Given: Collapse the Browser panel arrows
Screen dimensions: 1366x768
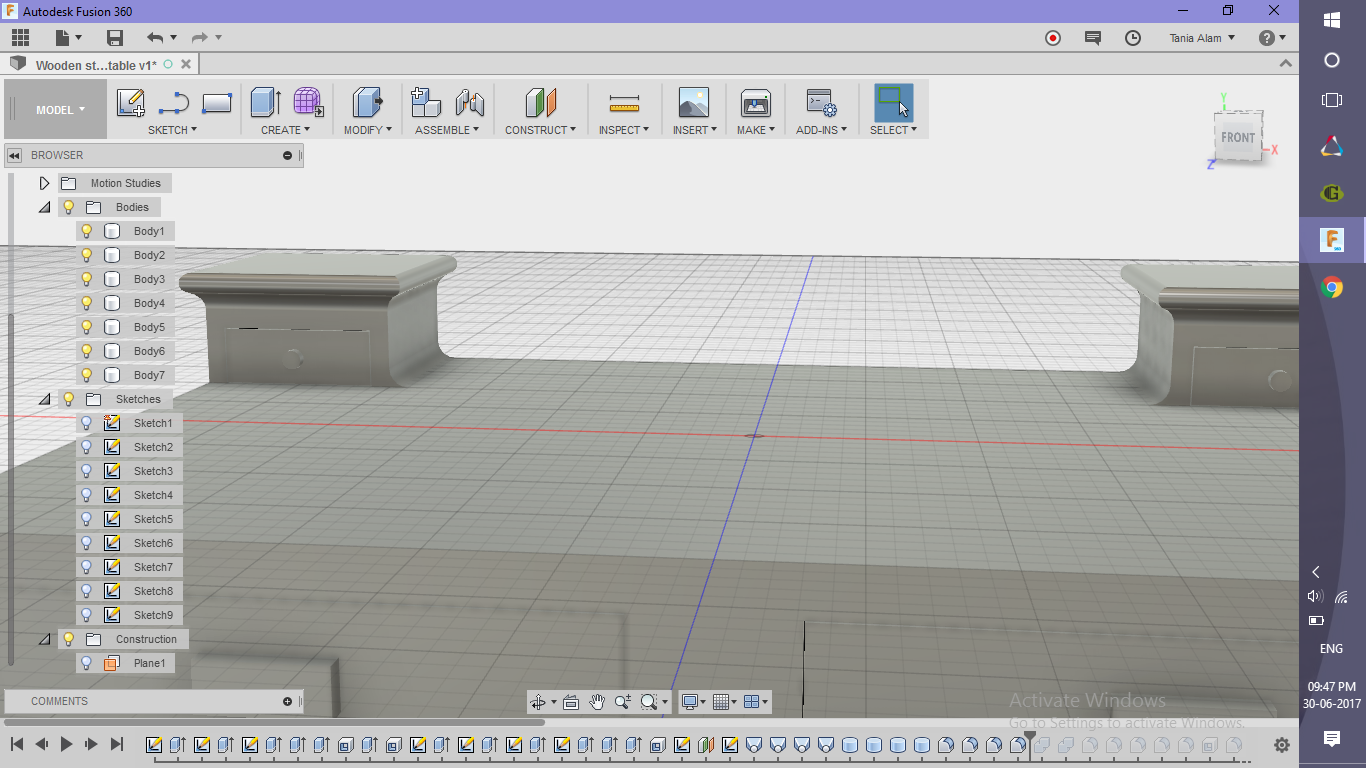Looking at the screenshot, I should tap(15, 155).
